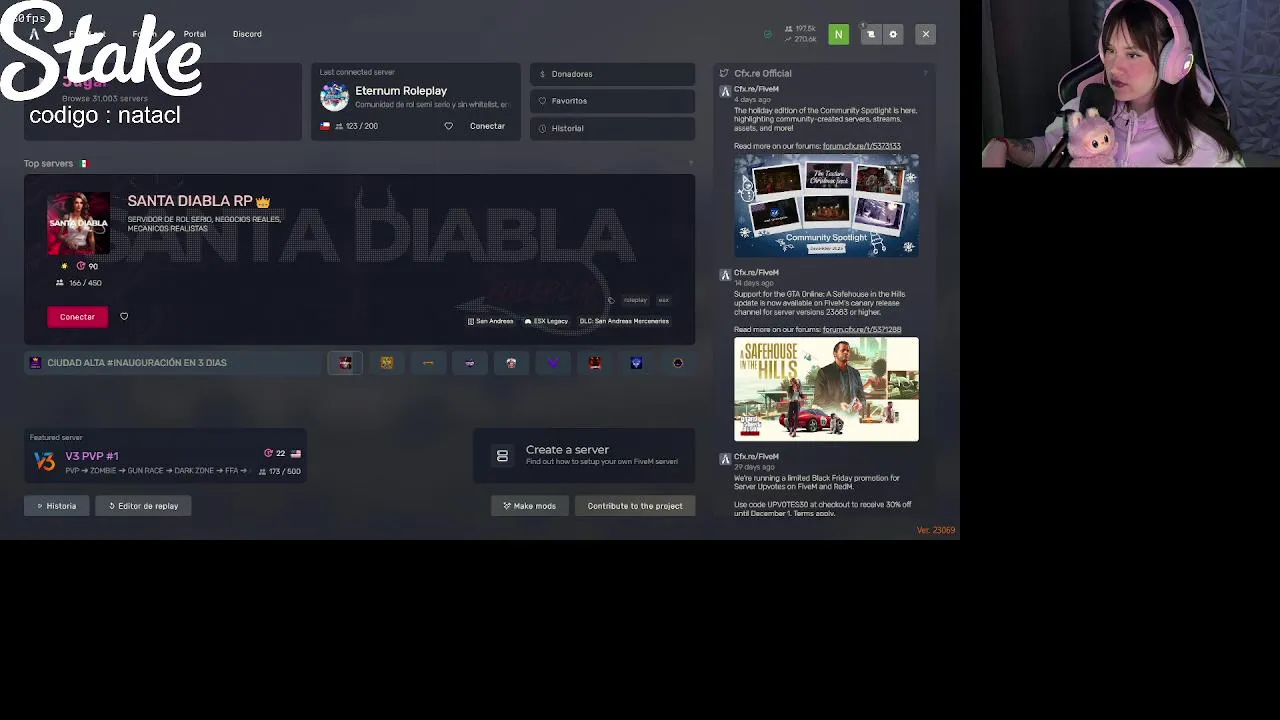Expand the arrow at Top servers row end
The height and width of the screenshot is (720, 1280).
click(690, 163)
